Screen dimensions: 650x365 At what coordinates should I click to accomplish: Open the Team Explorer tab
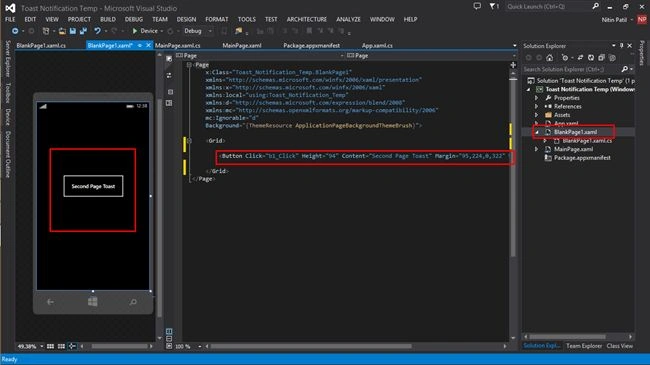(x=584, y=346)
